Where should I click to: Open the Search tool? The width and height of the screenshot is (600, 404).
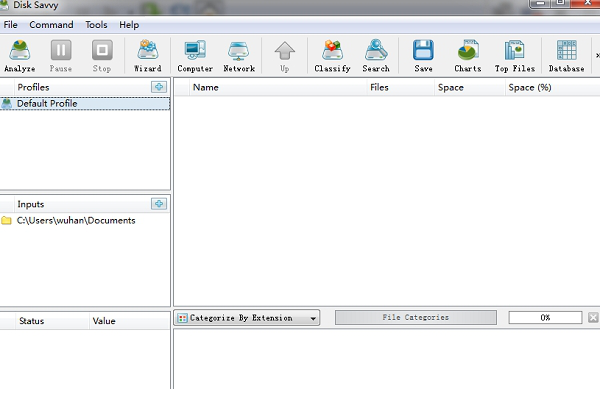pos(376,56)
